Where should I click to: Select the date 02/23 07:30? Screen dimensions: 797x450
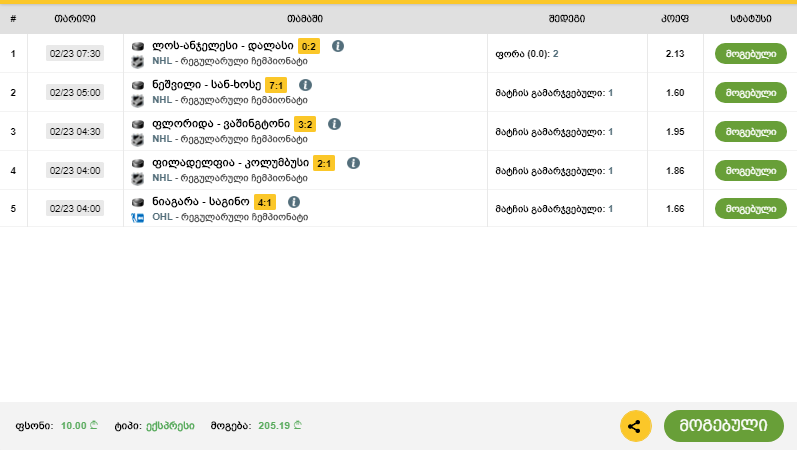[x=75, y=53]
